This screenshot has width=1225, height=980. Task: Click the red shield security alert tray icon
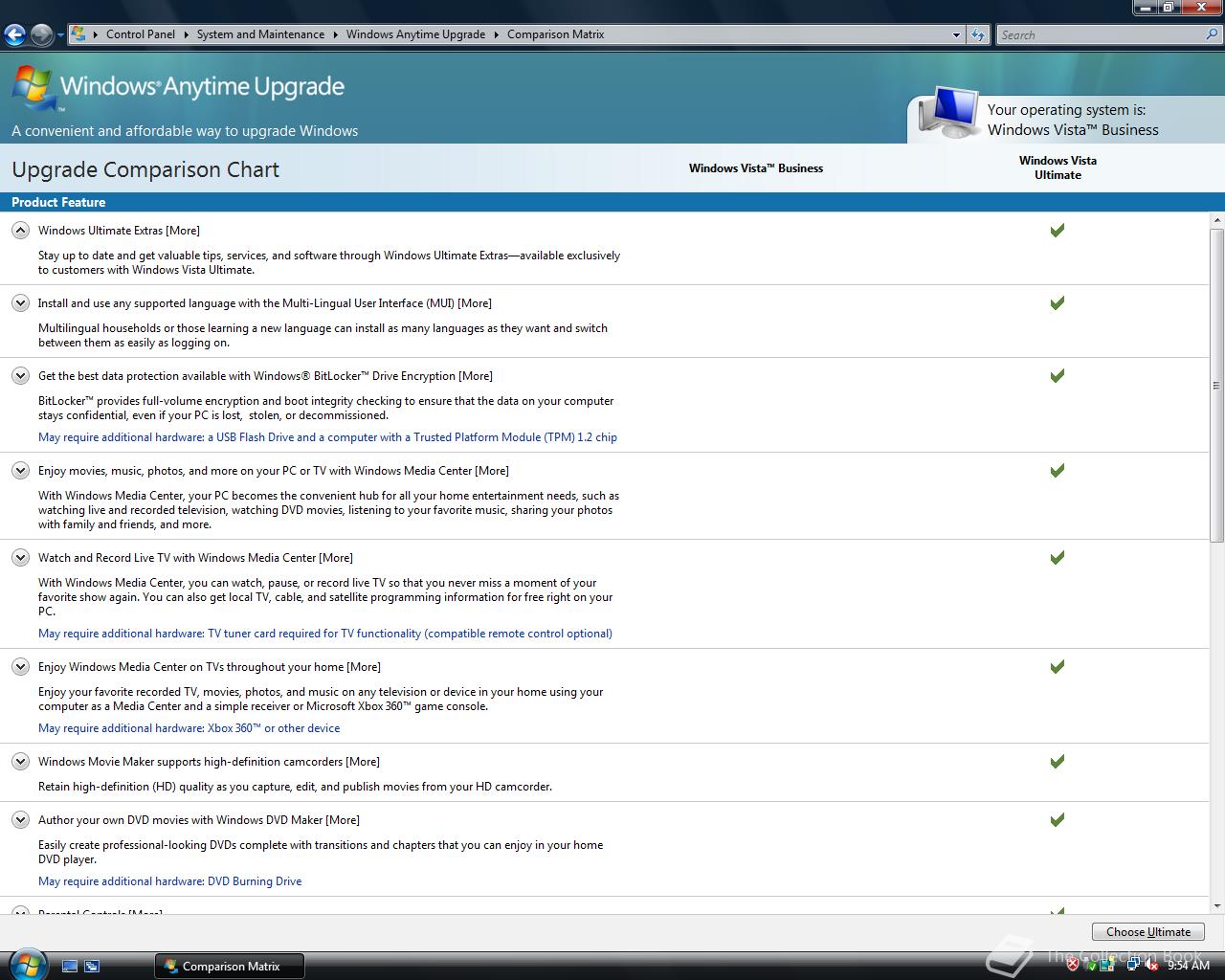[x=1072, y=966]
